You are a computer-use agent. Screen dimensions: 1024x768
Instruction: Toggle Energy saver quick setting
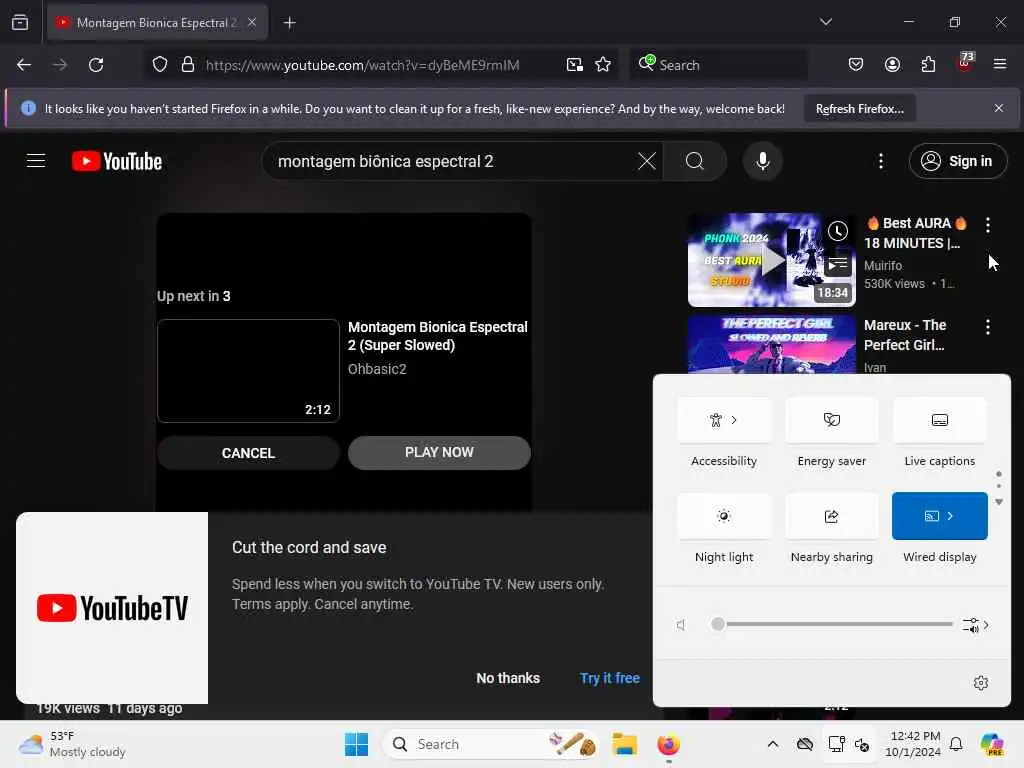click(831, 420)
